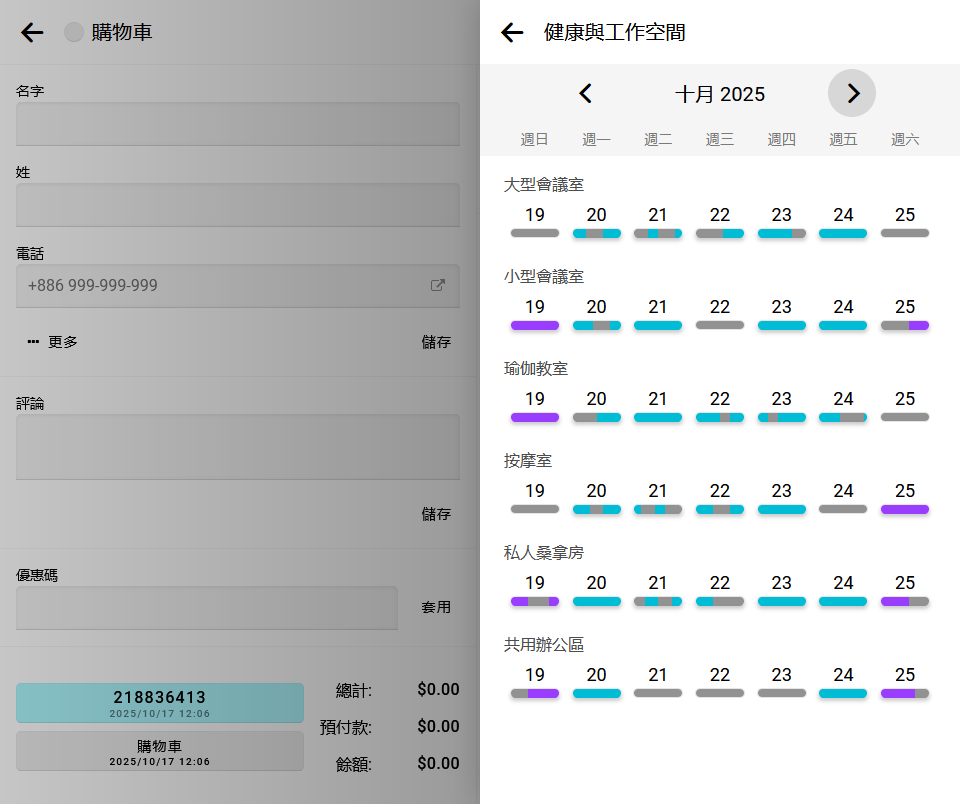Pick day 21 in 瑜伽教室 row
Viewport: 960px width, 804px height.
pyautogui.click(x=658, y=406)
